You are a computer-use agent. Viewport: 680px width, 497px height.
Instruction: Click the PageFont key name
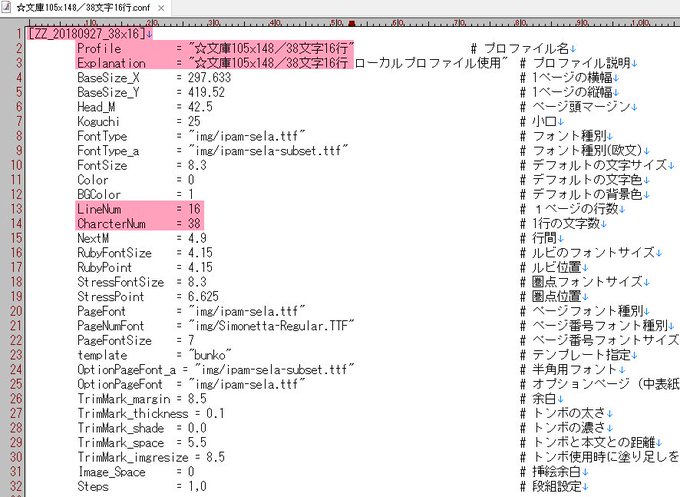point(102,311)
